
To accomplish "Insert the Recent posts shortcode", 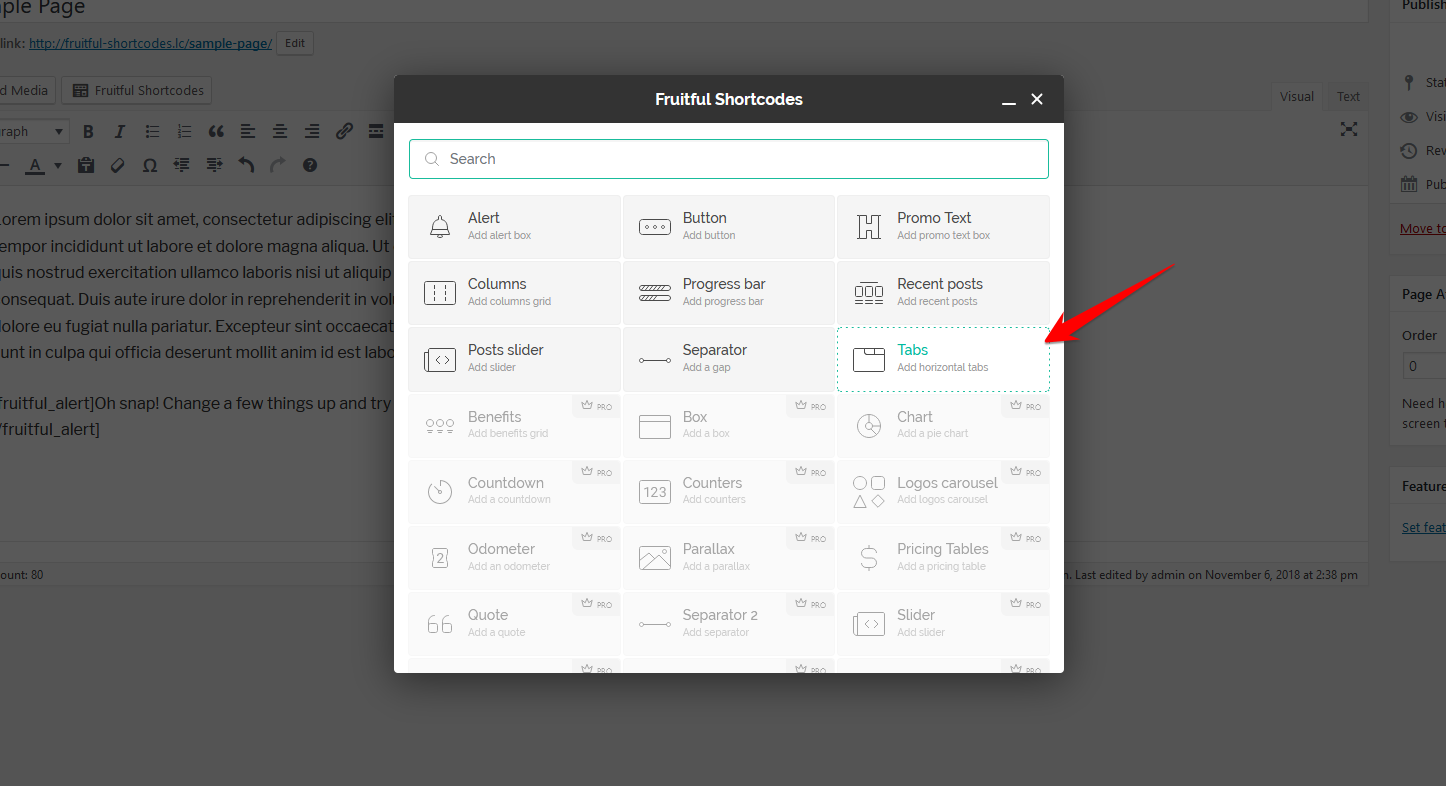I will (943, 293).
